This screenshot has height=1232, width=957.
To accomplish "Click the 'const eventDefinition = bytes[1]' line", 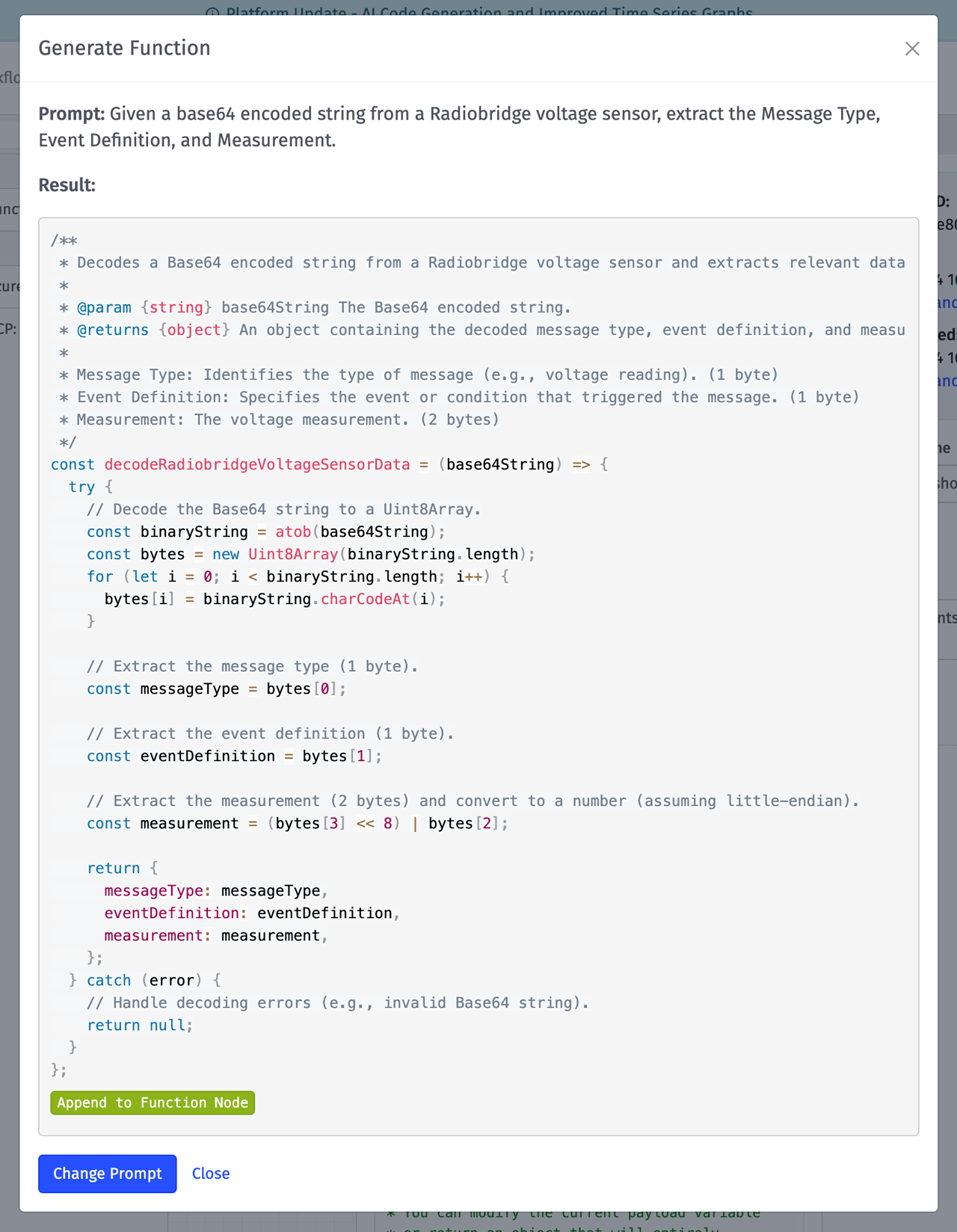I will click(235, 756).
